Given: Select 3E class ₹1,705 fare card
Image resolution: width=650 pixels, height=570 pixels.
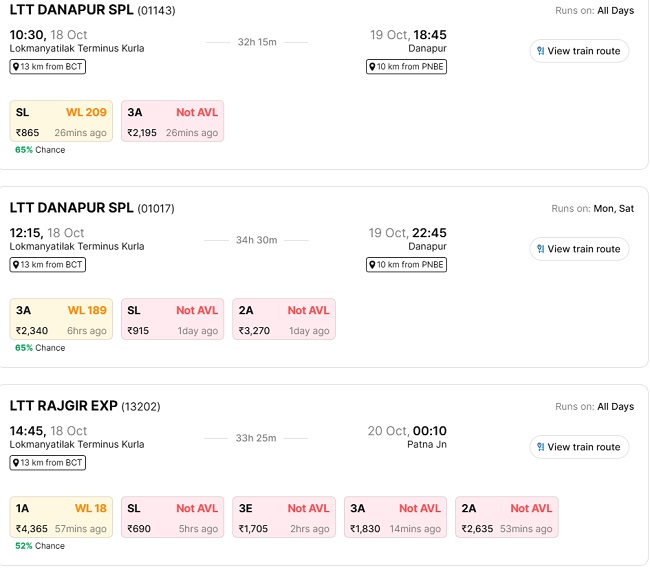Looking at the screenshot, I should (x=284, y=518).
